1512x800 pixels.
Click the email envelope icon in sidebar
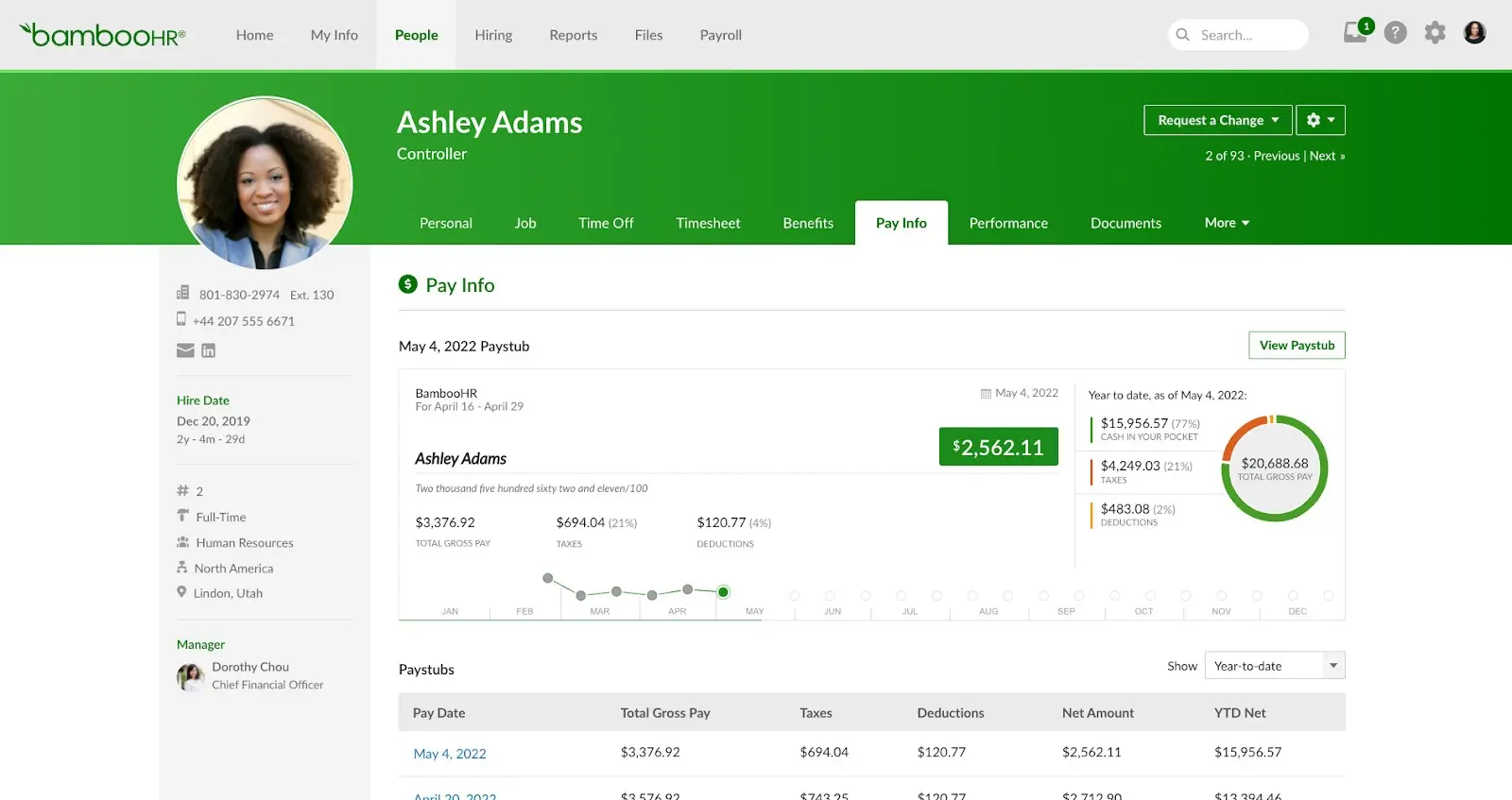point(185,350)
